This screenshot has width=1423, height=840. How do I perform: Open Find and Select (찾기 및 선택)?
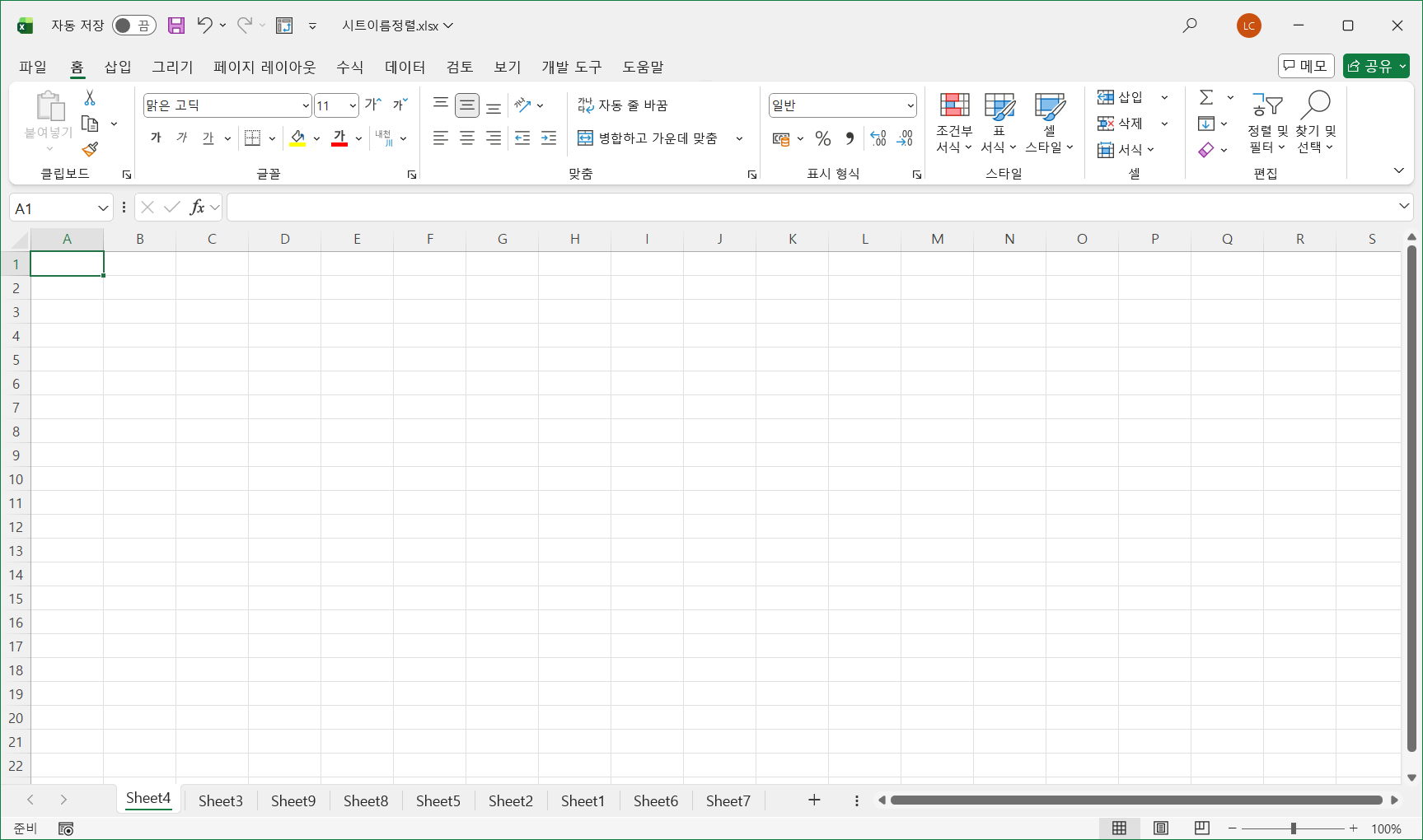[x=1315, y=123]
